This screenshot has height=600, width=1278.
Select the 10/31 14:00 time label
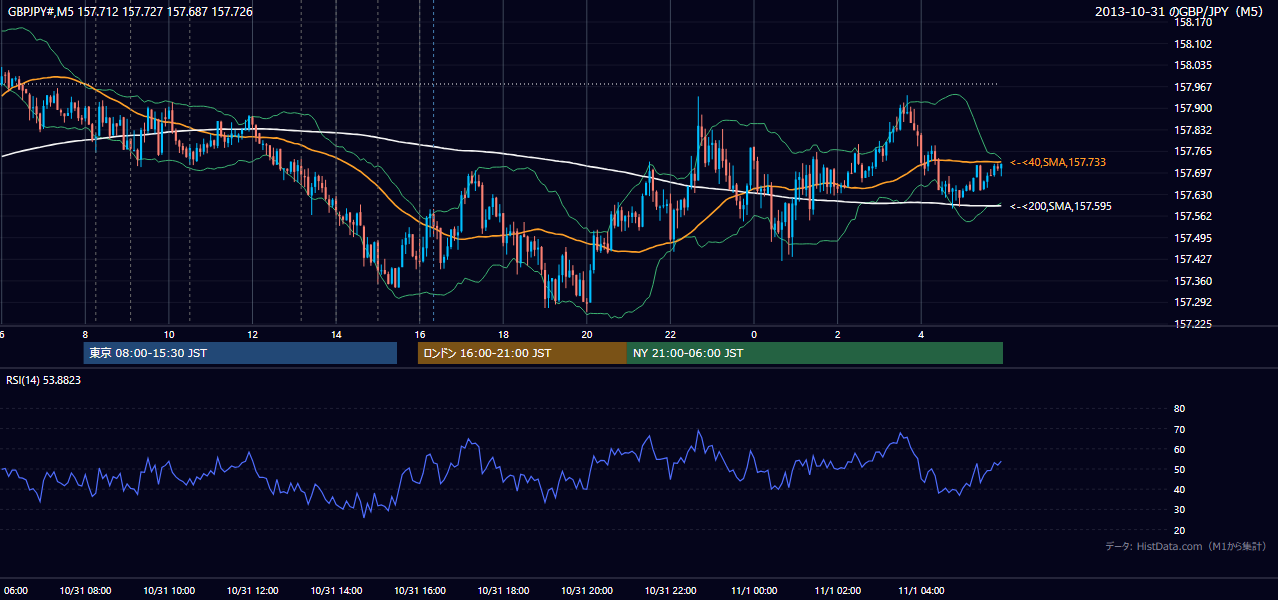(336, 591)
